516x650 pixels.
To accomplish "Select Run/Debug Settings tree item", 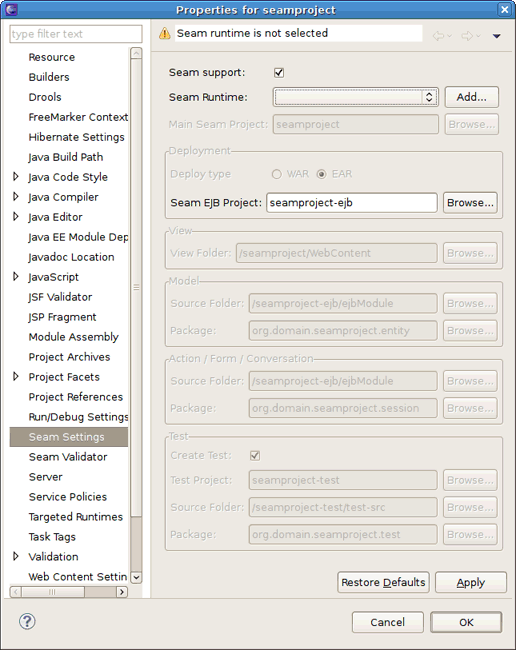I will (78, 417).
